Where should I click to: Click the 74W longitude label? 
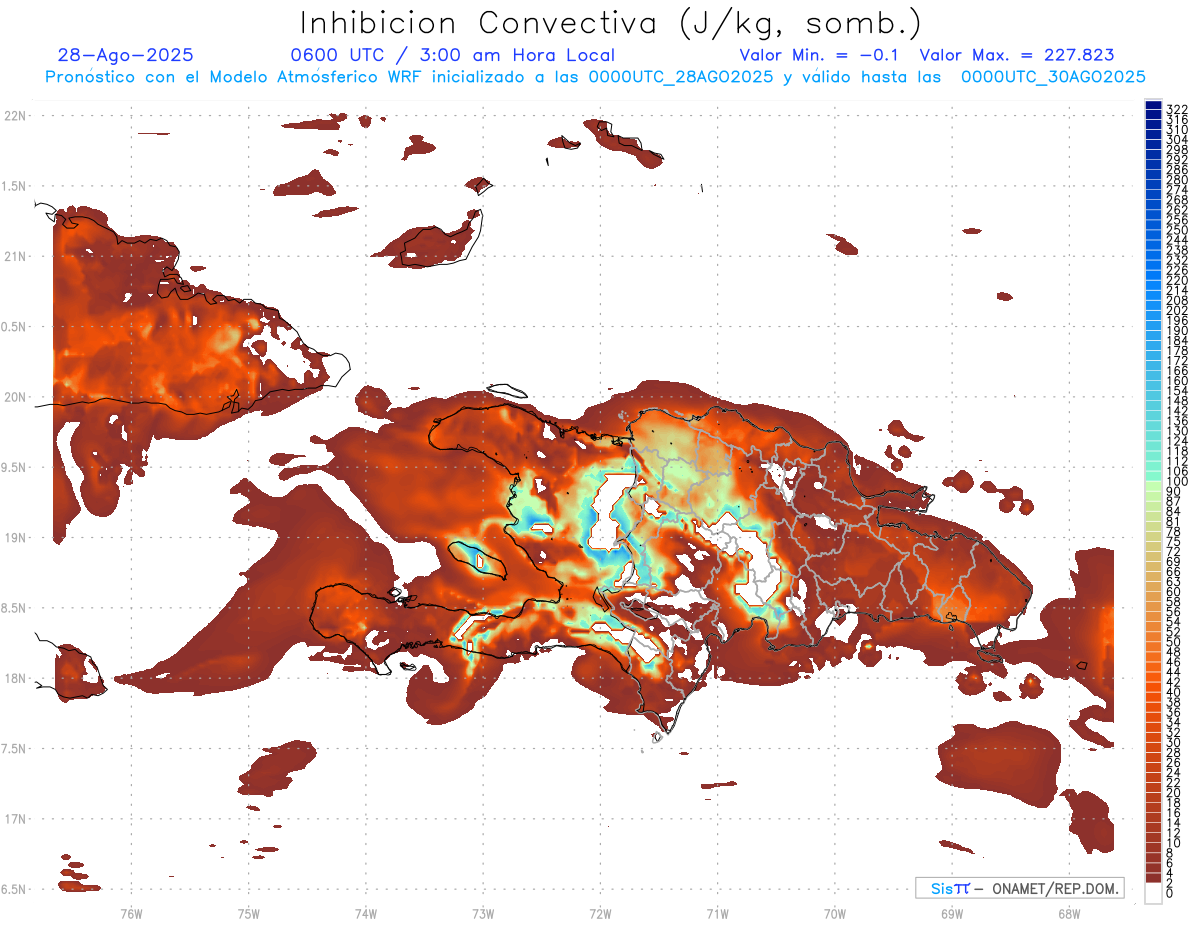366,913
